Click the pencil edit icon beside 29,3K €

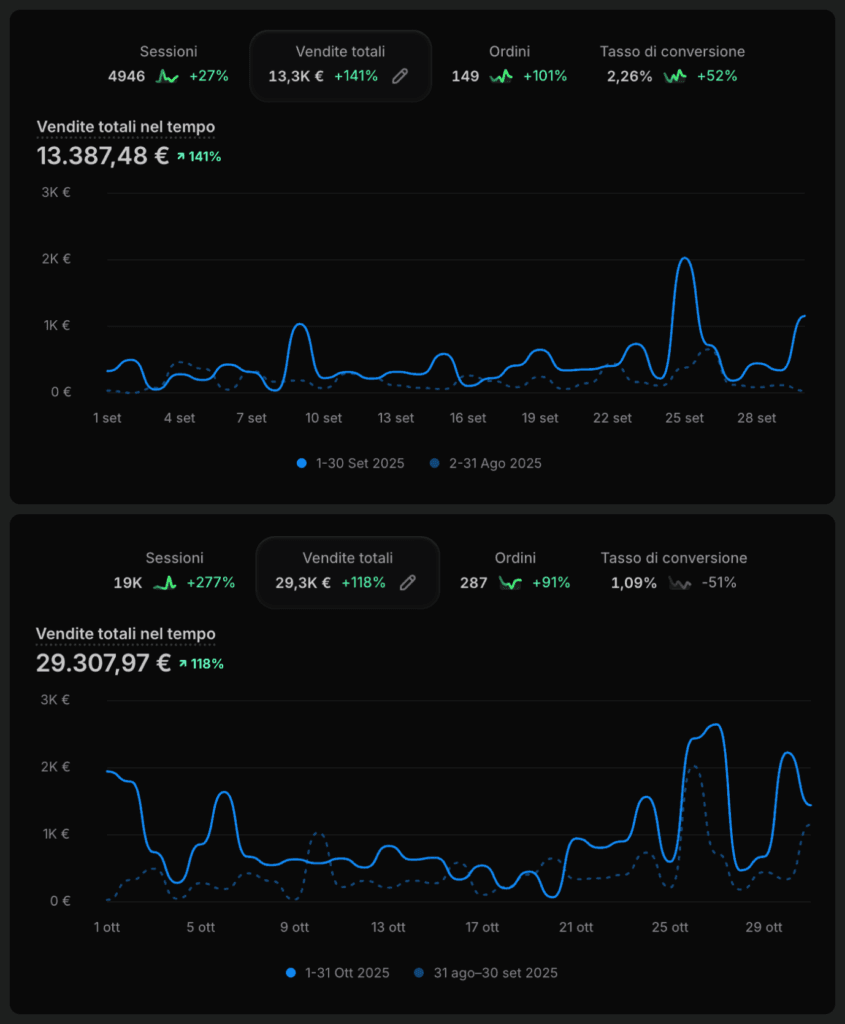pyautogui.click(x=407, y=583)
